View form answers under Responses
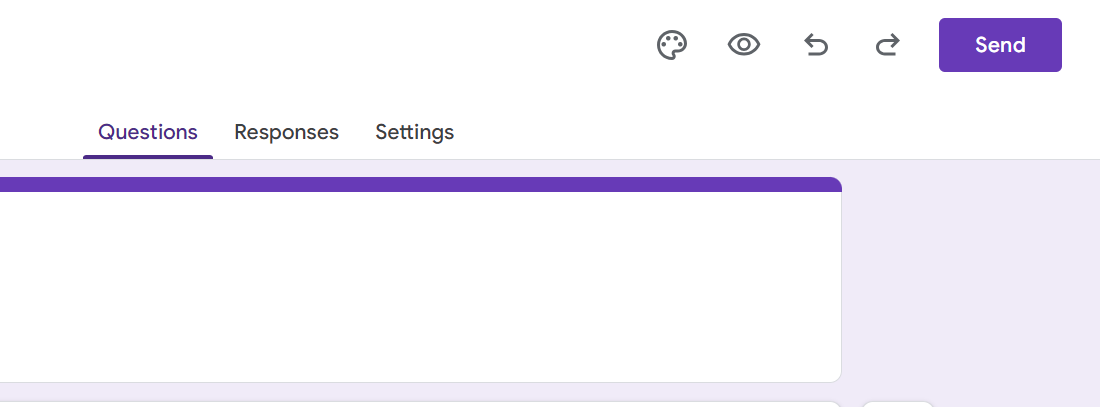Viewport: 1100px width, 407px height. pyautogui.click(x=286, y=132)
